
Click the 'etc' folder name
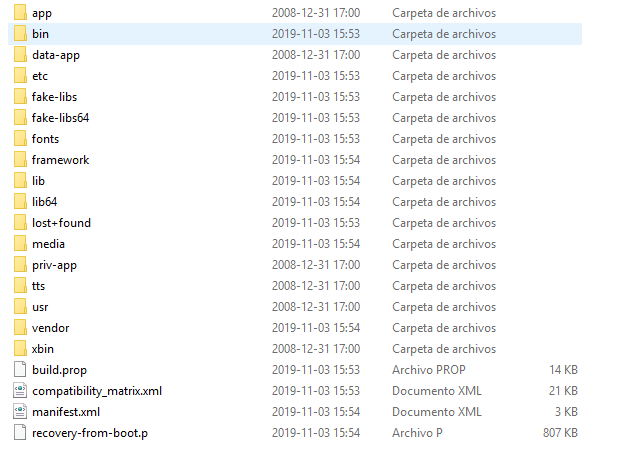tap(40, 76)
